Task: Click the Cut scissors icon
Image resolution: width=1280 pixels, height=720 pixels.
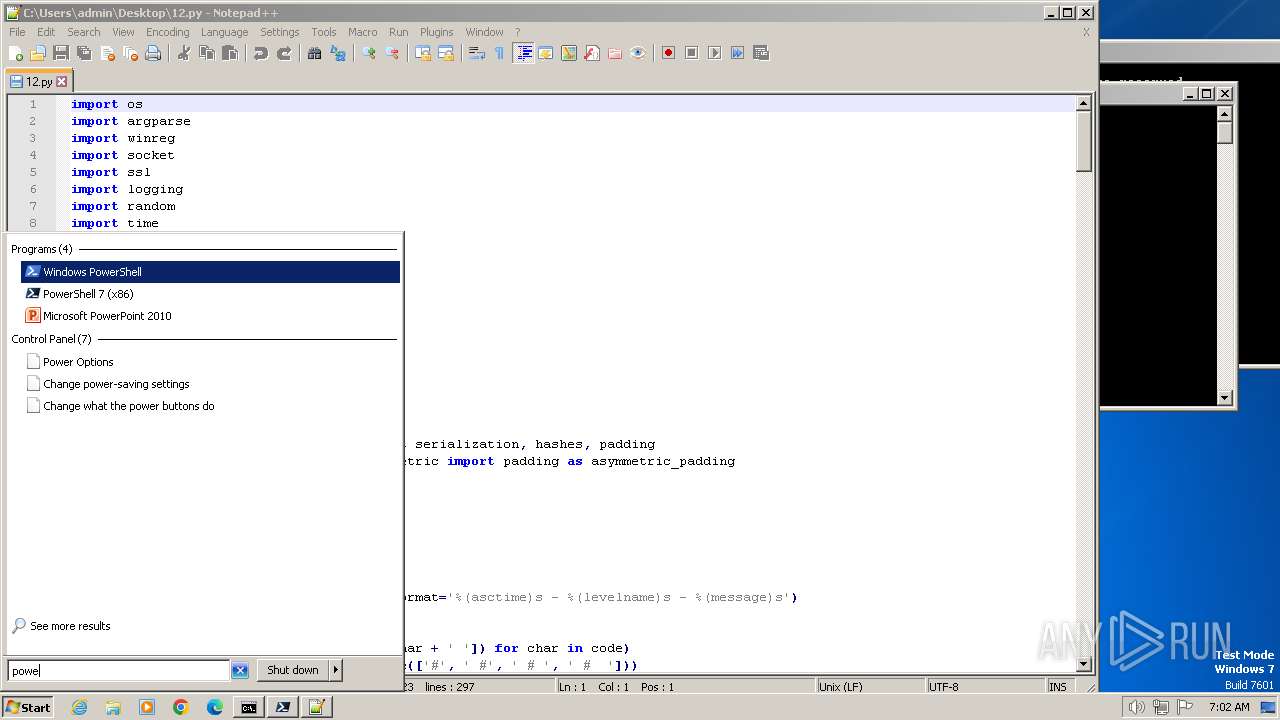Action: click(x=184, y=53)
